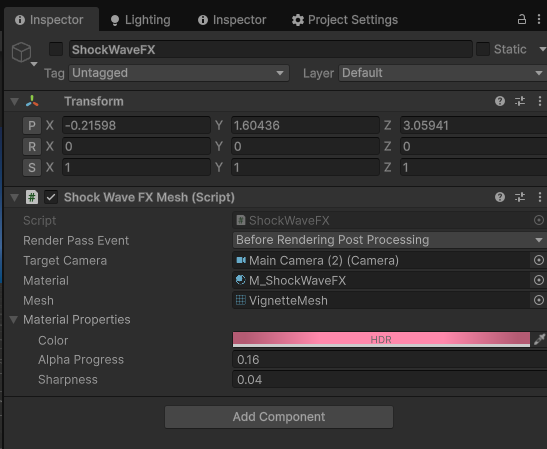This screenshot has height=449, width=547.
Task: Click the M_ShockWaveFX material reference
Action: point(381,280)
